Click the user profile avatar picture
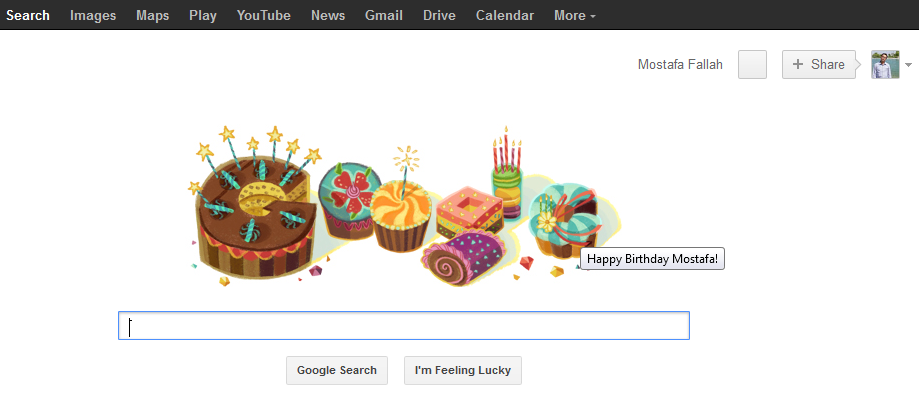This screenshot has width=919, height=407. point(885,65)
